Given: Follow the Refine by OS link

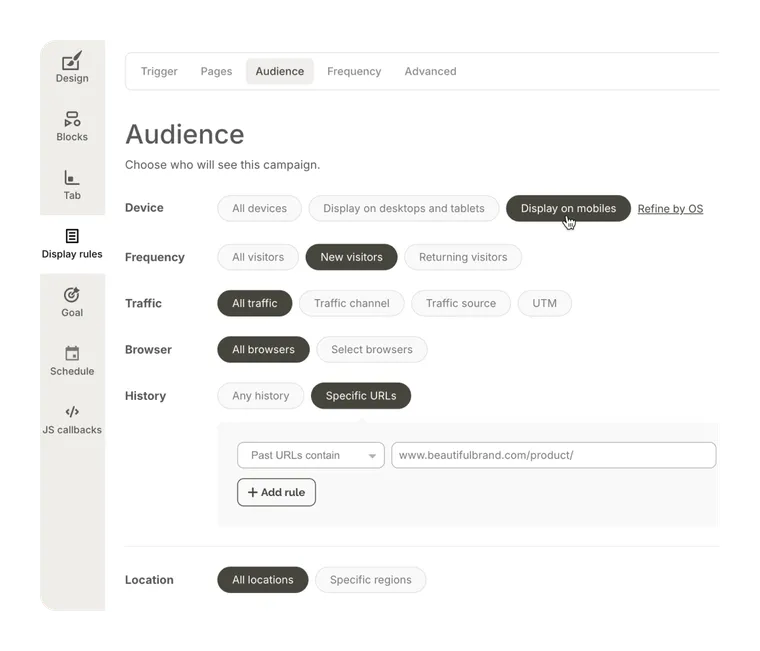Looking at the screenshot, I should coord(670,209).
